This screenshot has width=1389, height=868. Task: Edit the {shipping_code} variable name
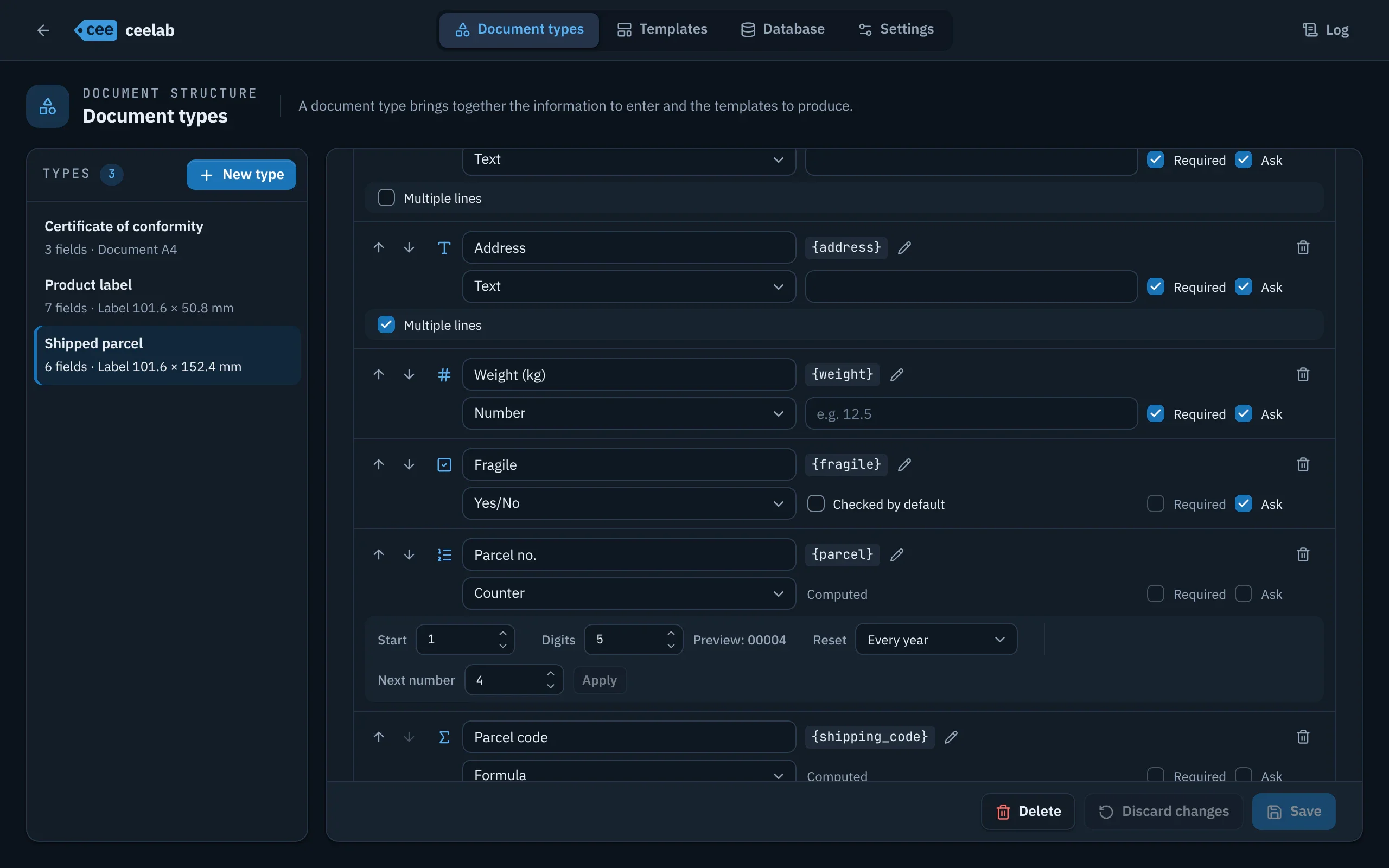click(951, 737)
